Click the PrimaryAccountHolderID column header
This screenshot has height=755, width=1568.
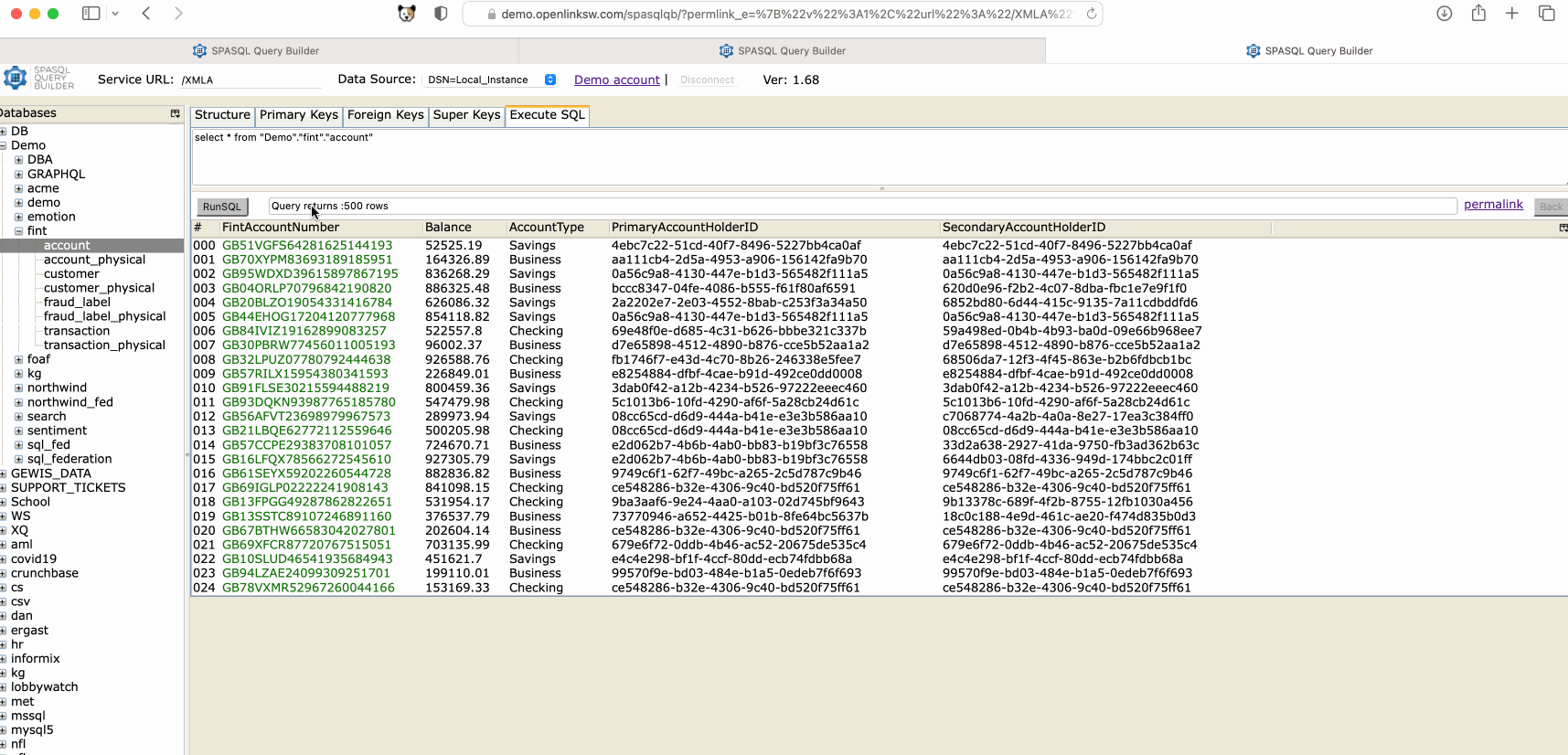pyautogui.click(x=685, y=228)
